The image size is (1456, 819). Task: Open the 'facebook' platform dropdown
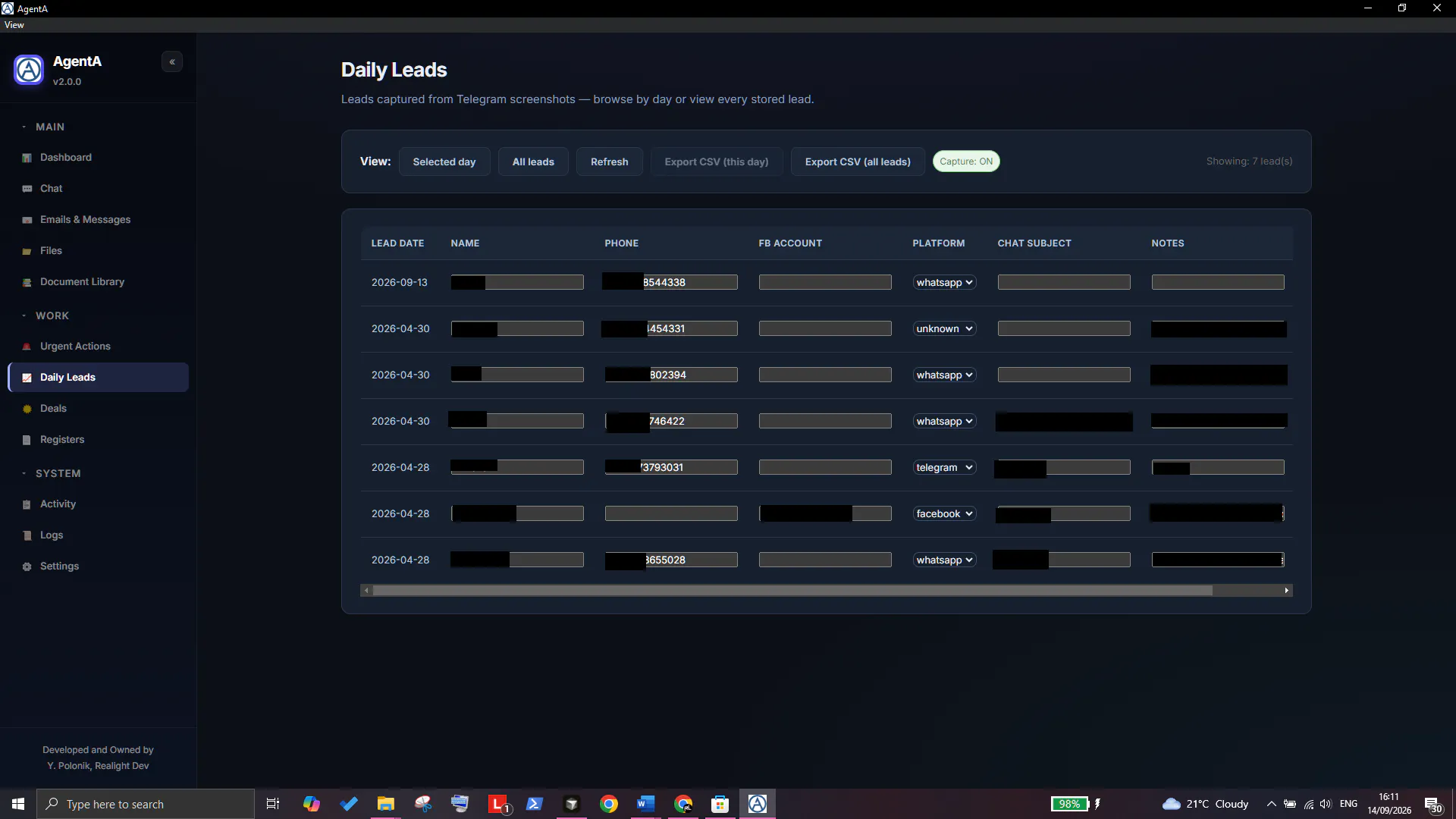pyautogui.click(x=944, y=513)
